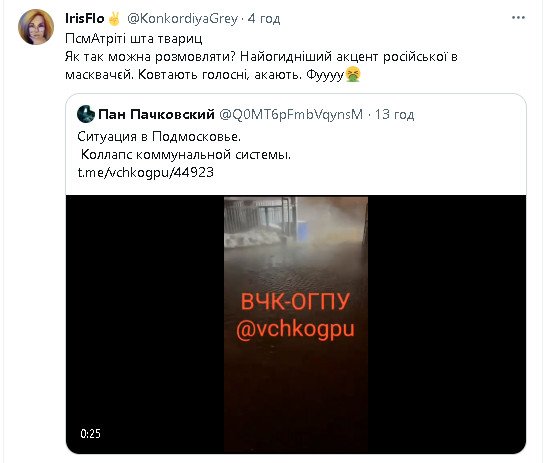This screenshot has height=463, width=552.
Task: Click the IrisFlo display name
Action: click(x=84, y=19)
